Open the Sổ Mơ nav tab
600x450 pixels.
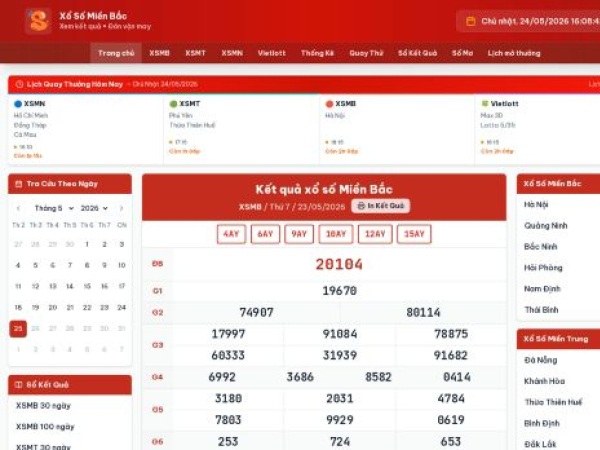click(462, 53)
